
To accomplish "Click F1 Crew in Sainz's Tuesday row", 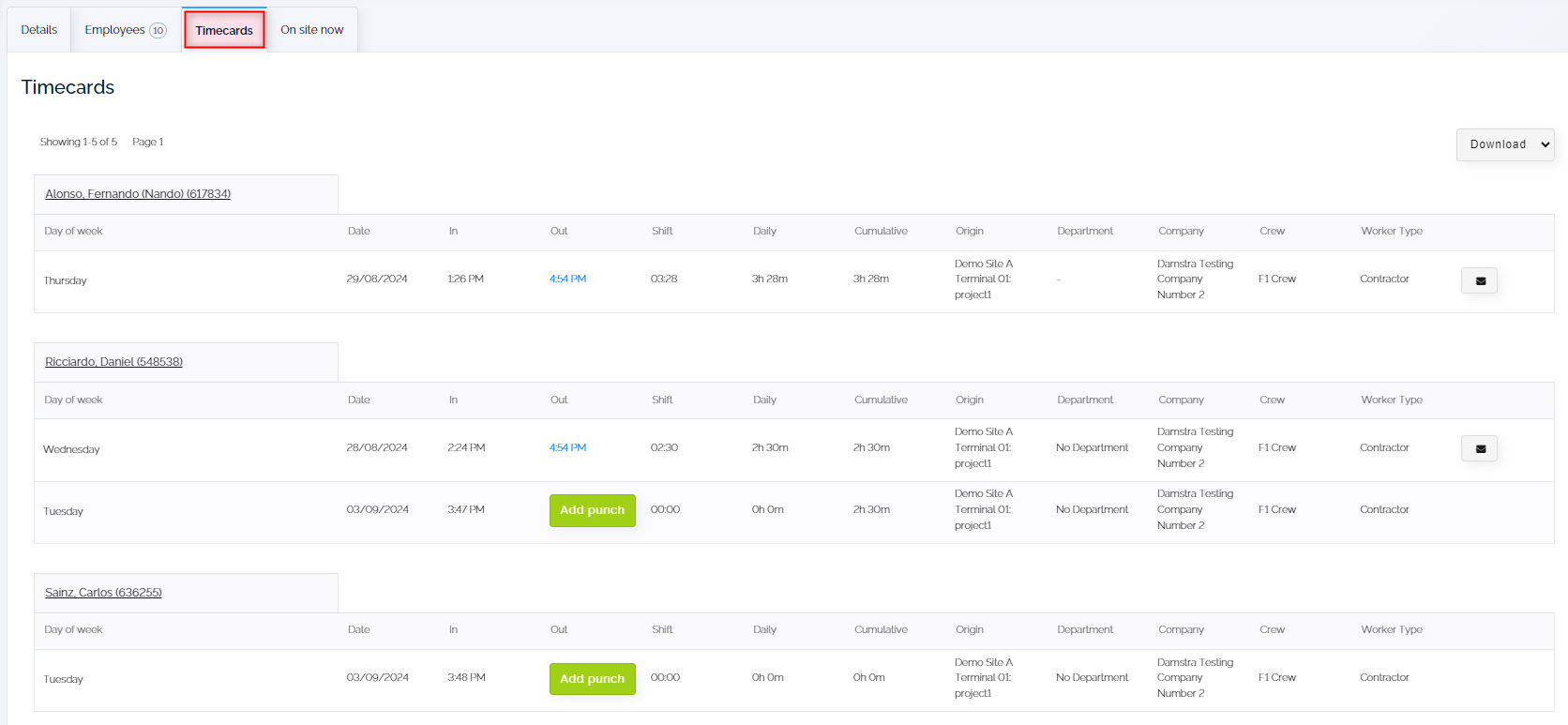I will click(1277, 678).
